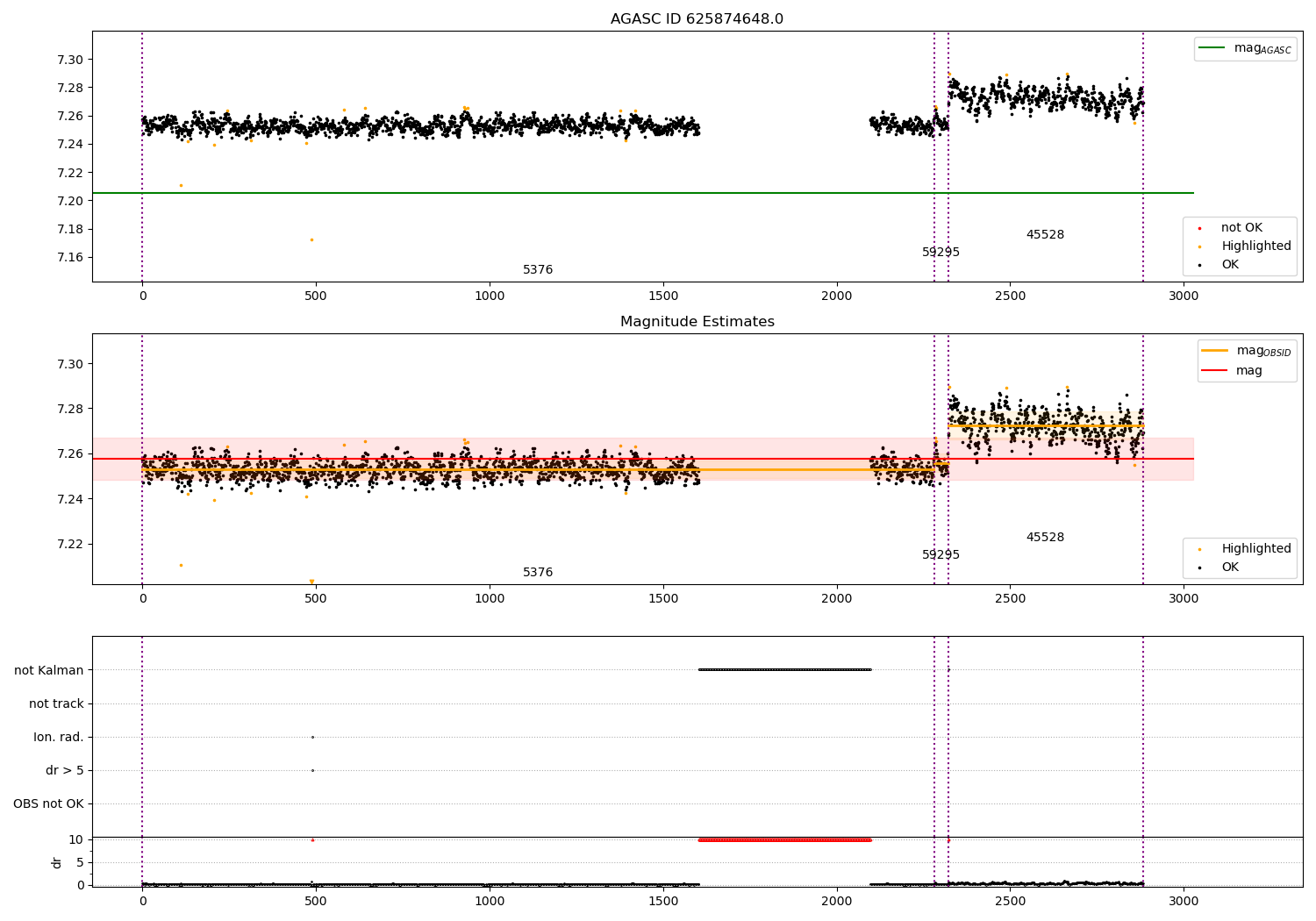The height and width of the screenshot is (921, 1316).
Task: Select 'OK' legend entry in Magnitude Estimates plot
Action: [1219, 568]
